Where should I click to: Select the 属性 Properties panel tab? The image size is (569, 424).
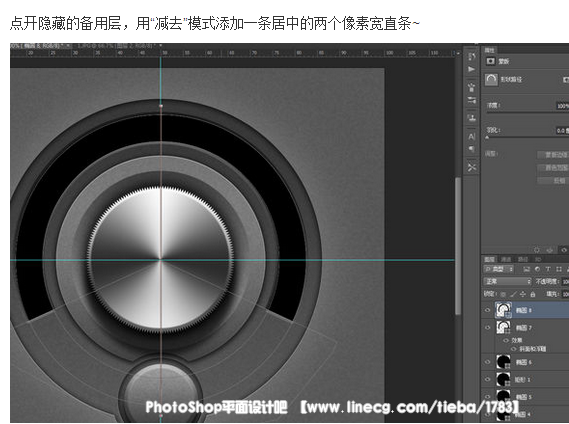(490, 50)
